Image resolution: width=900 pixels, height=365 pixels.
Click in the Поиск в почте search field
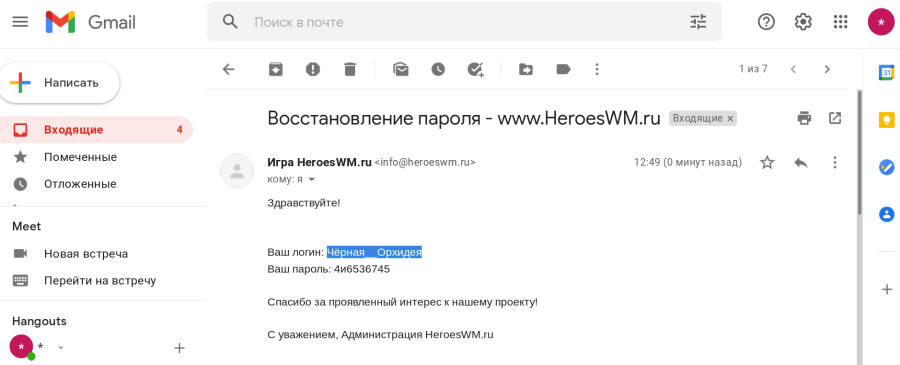coord(464,22)
